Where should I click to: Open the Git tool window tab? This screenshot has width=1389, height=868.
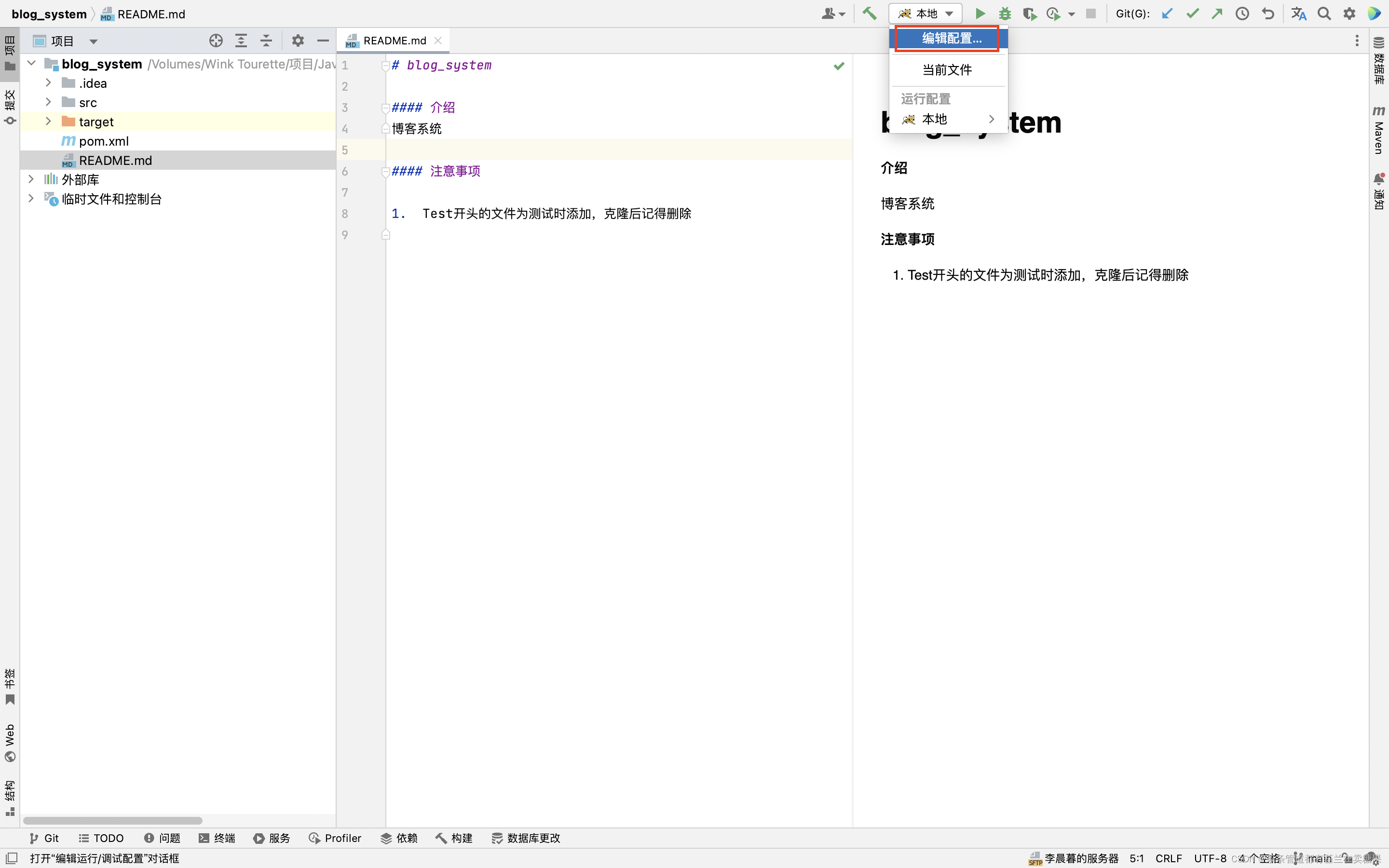tap(43, 838)
